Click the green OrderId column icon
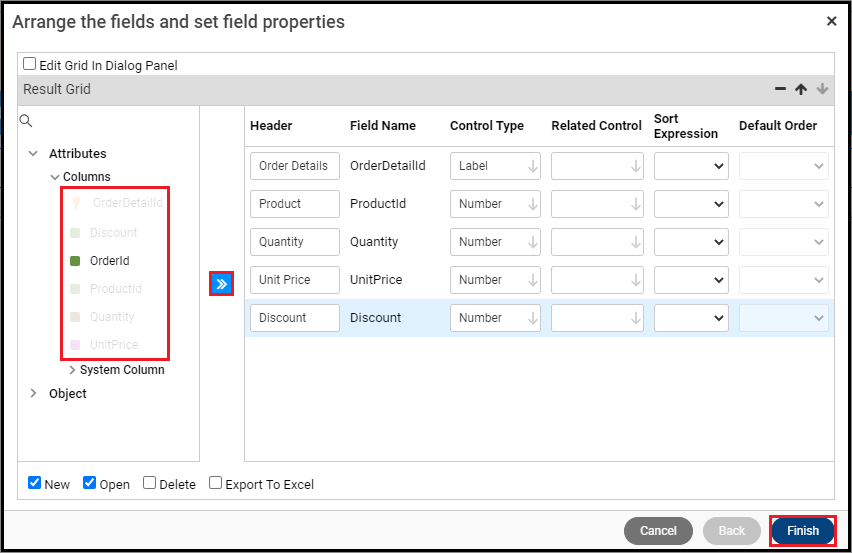Screen dimensions: 852x553 75,261
